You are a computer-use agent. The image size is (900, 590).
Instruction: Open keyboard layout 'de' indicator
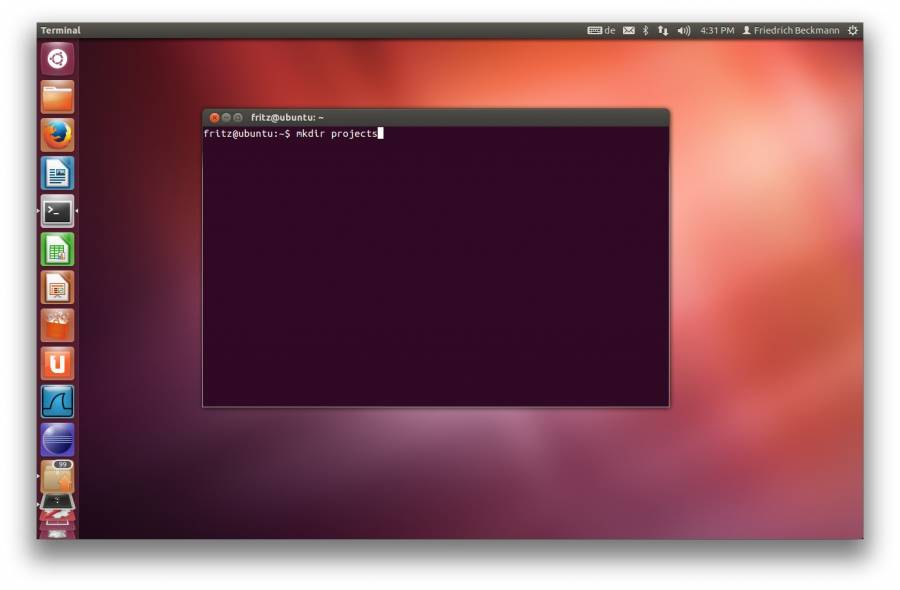coord(601,31)
